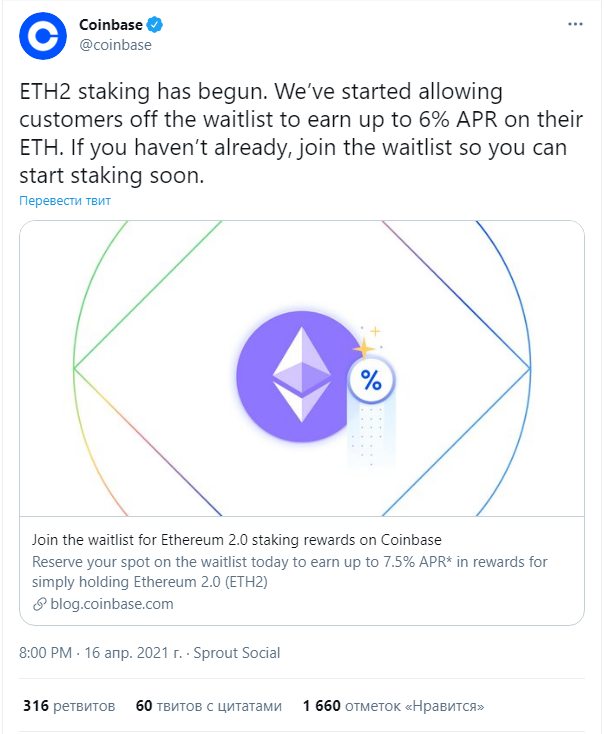The height and width of the screenshot is (734, 605).
Task: Click the purple Ethereum logo circle
Action: 301,375
